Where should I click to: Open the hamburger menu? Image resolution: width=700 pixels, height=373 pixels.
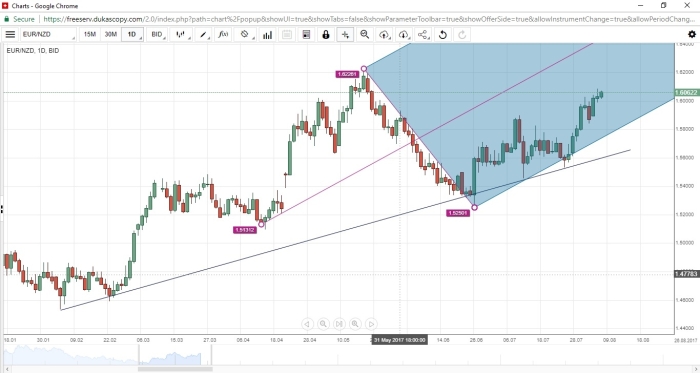click(10, 34)
